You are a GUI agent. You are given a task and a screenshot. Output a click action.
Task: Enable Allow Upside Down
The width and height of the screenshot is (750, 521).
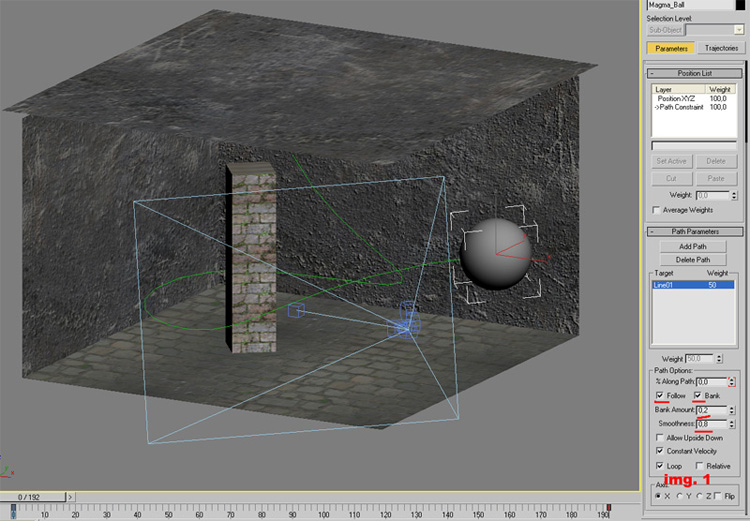point(659,437)
